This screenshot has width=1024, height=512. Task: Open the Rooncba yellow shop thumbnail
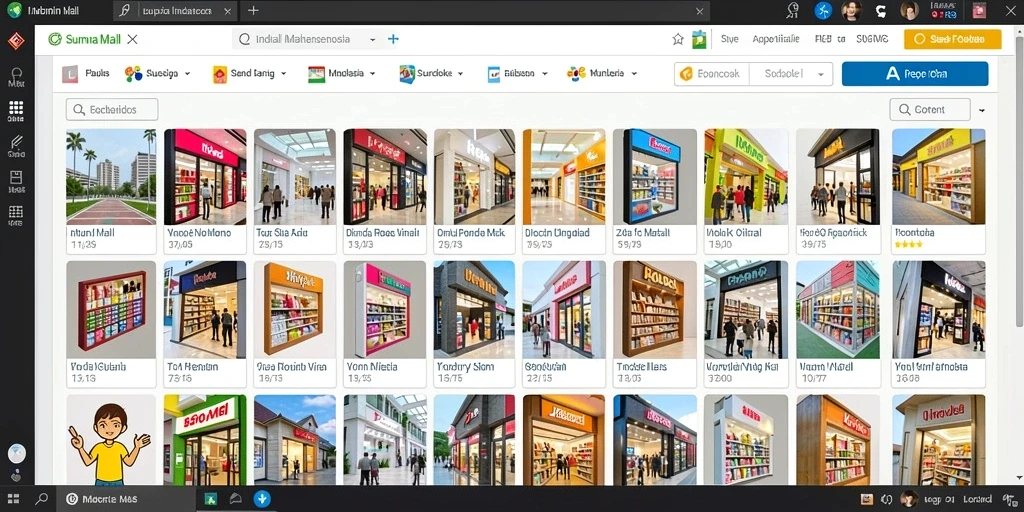pyautogui.click(x=938, y=176)
